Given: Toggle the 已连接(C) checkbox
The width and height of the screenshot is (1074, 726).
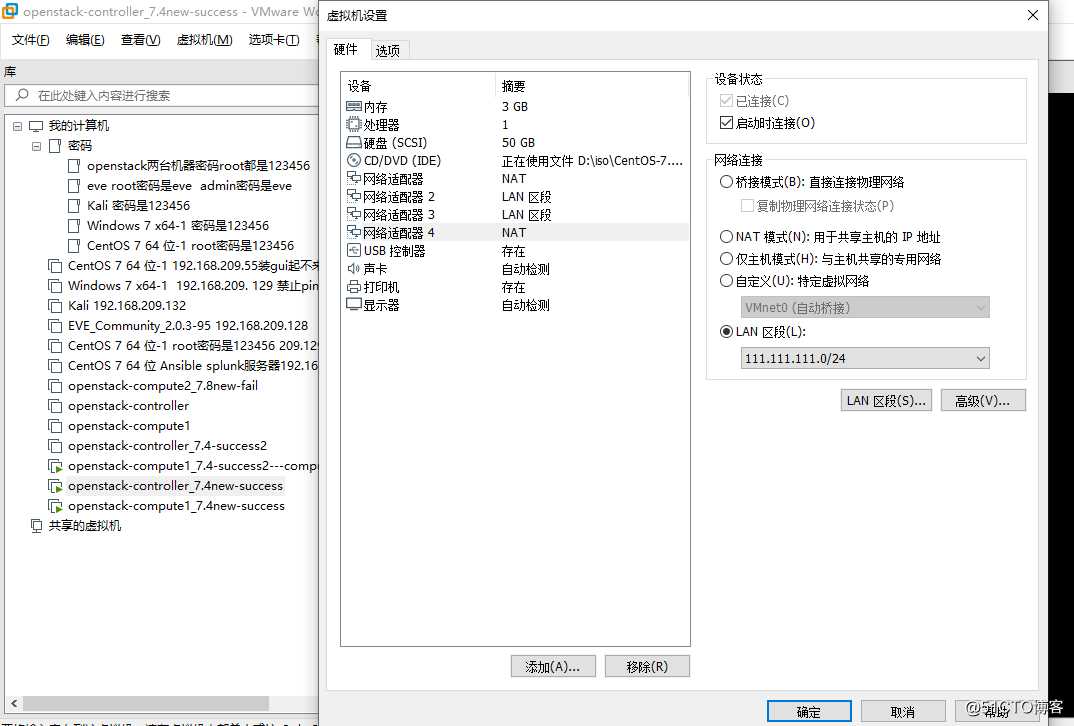Looking at the screenshot, I should pyautogui.click(x=727, y=101).
